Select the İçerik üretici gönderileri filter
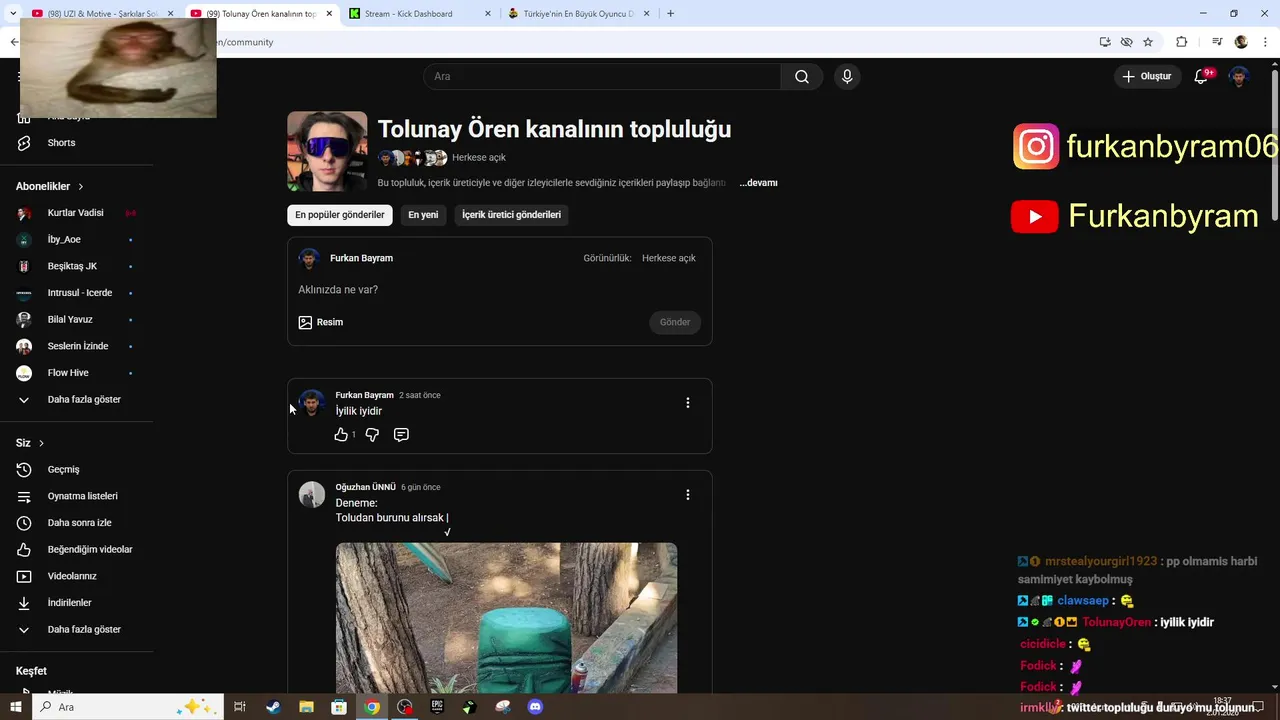The image size is (1280, 720). click(511, 215)
